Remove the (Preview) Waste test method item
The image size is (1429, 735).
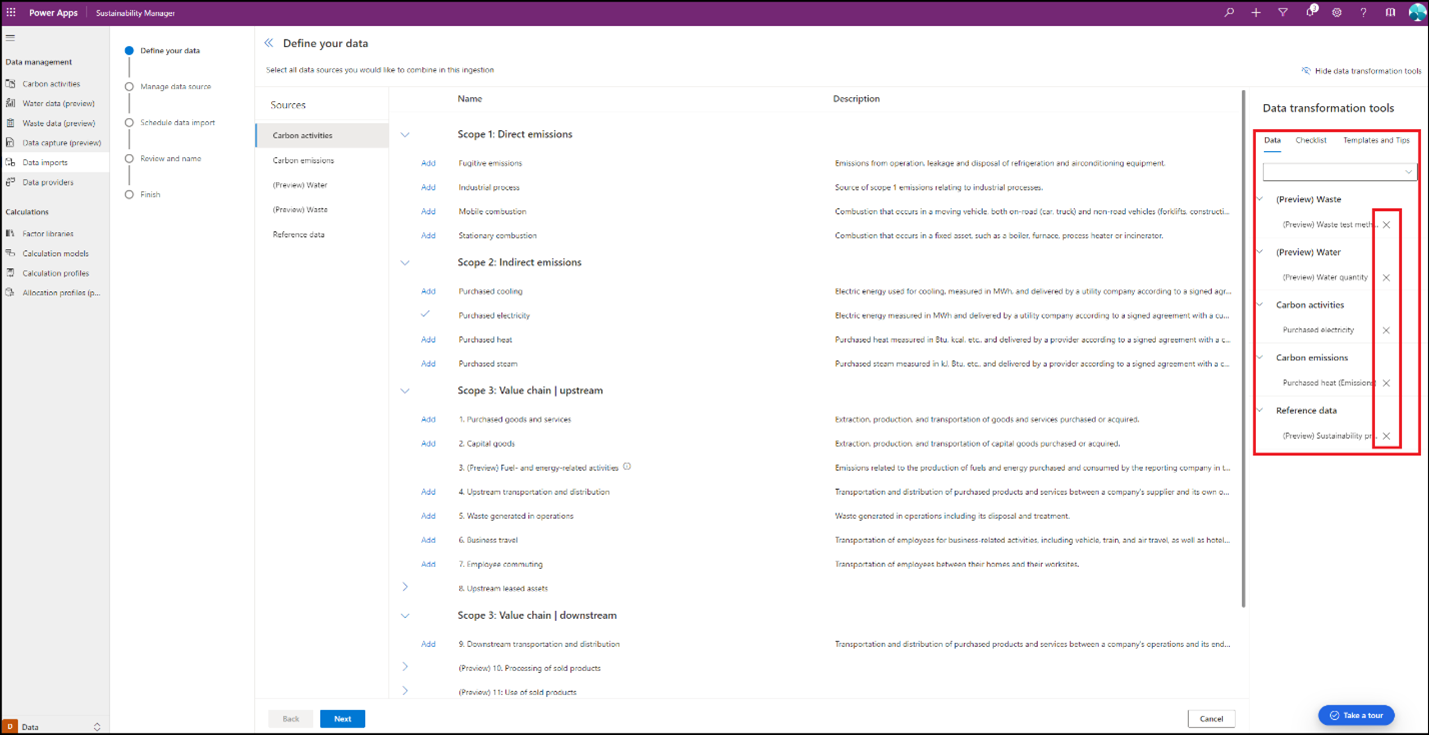click(1386, 225)
